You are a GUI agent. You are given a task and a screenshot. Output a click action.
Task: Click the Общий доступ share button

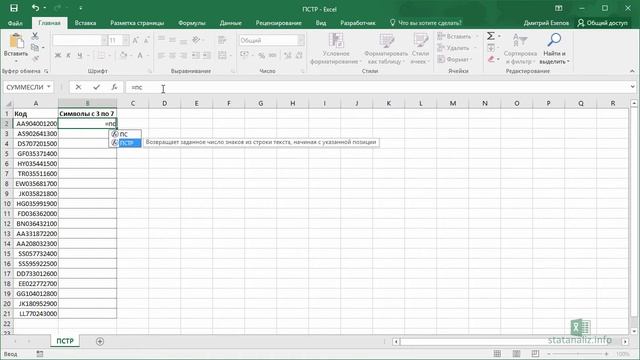point(602,23)
